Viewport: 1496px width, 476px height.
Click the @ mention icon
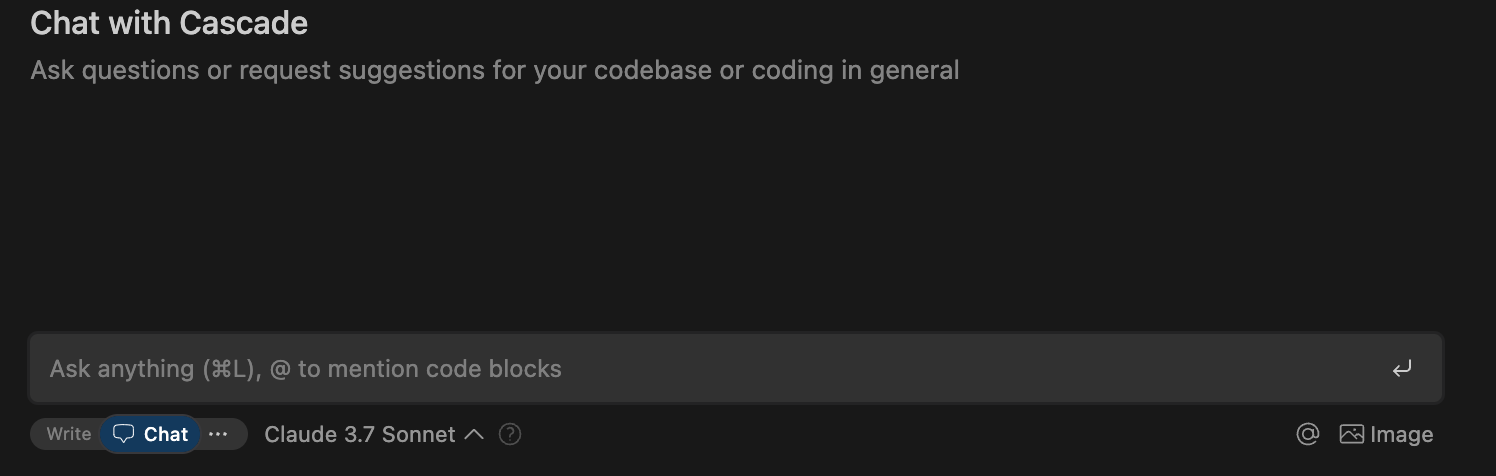tap(1307, 434)
